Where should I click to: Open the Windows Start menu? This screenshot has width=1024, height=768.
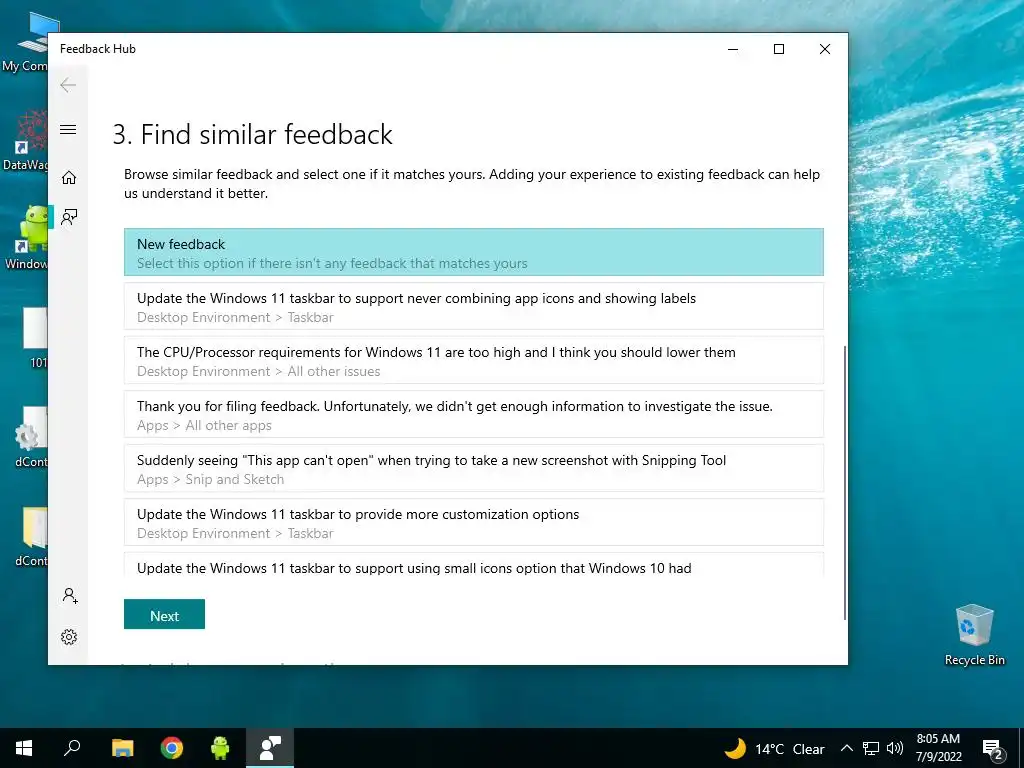(x=24, y=748)
